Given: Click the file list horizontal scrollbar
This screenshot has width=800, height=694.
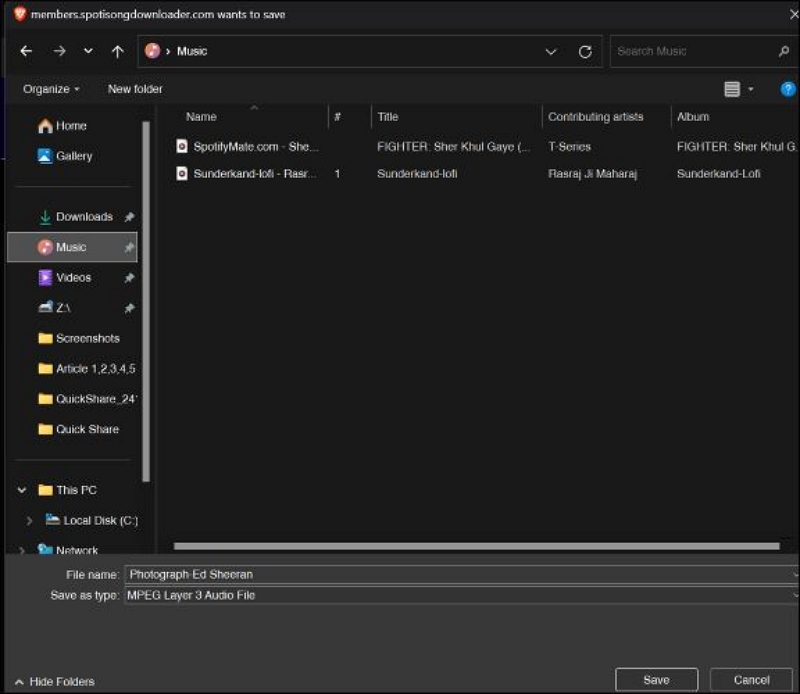Looking at the screenshot, I should 476,546.
